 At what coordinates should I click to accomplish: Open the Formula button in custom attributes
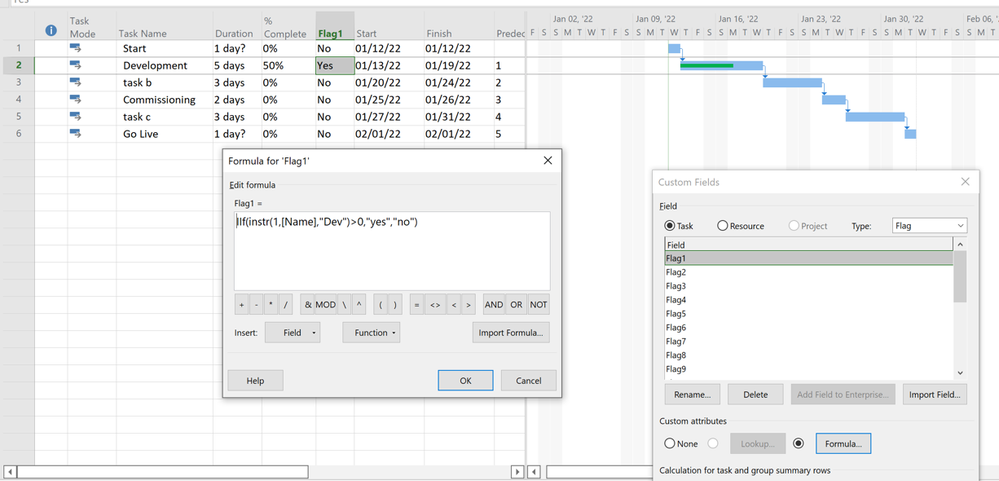(x=843, y=443)
